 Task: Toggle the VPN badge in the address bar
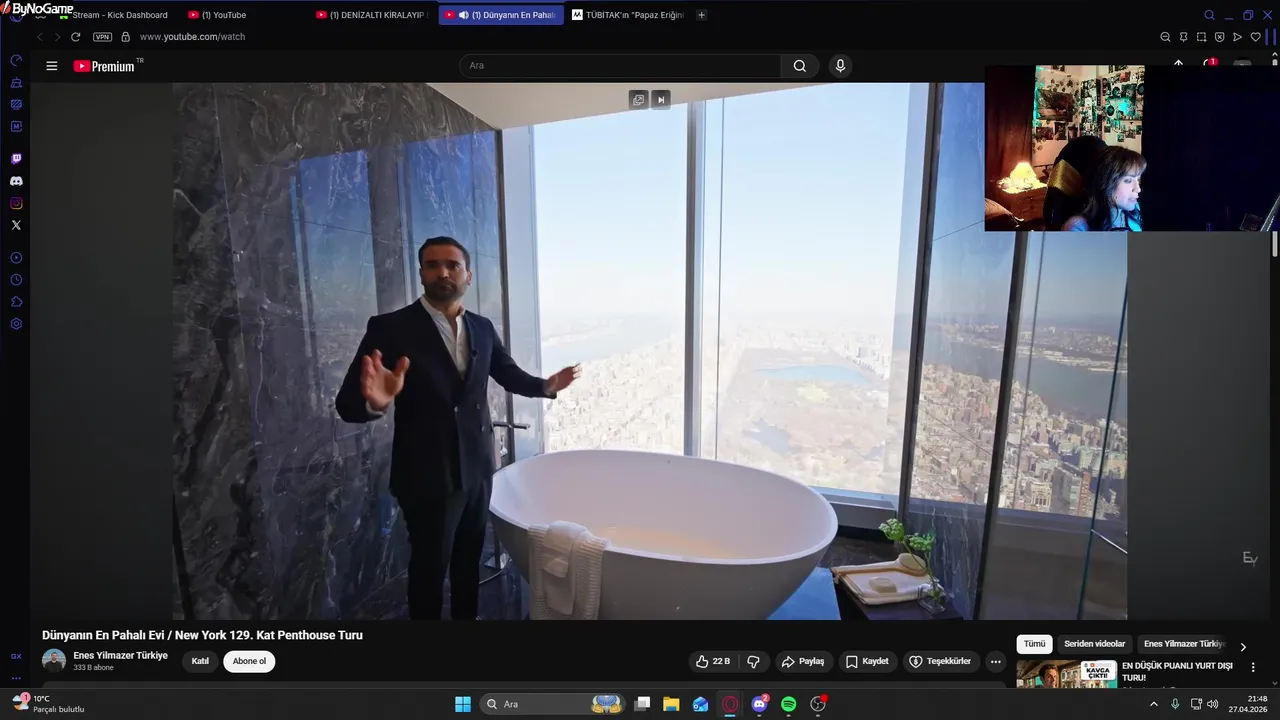coord(102,37)
